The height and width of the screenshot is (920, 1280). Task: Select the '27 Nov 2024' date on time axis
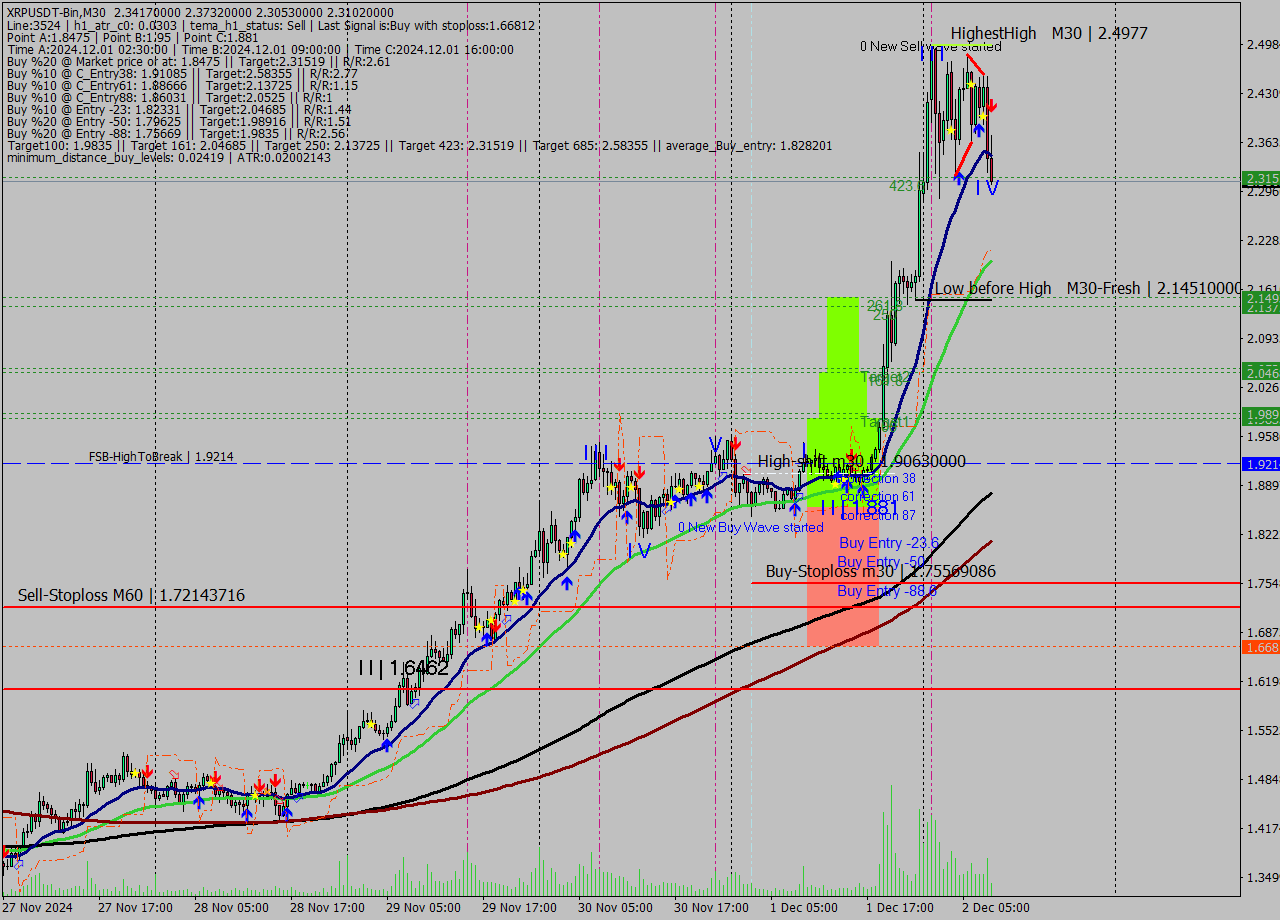coord(37,908)
